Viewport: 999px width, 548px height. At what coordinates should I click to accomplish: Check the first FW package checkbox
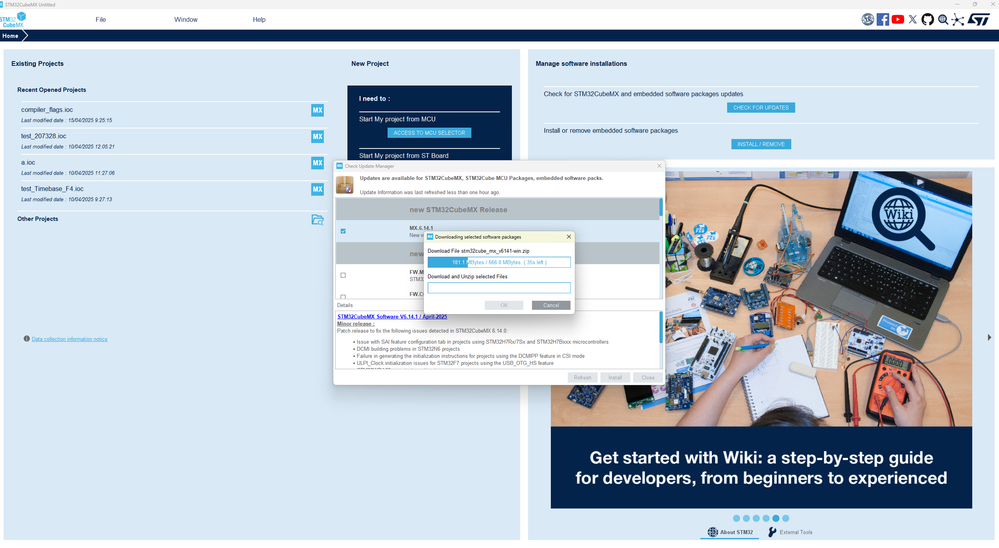343,275
